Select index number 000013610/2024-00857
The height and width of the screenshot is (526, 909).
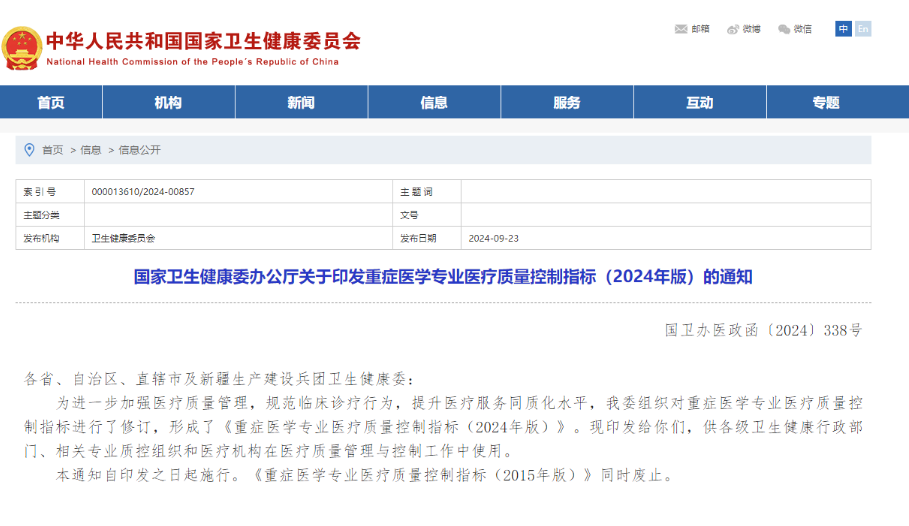tap(143, 191)
